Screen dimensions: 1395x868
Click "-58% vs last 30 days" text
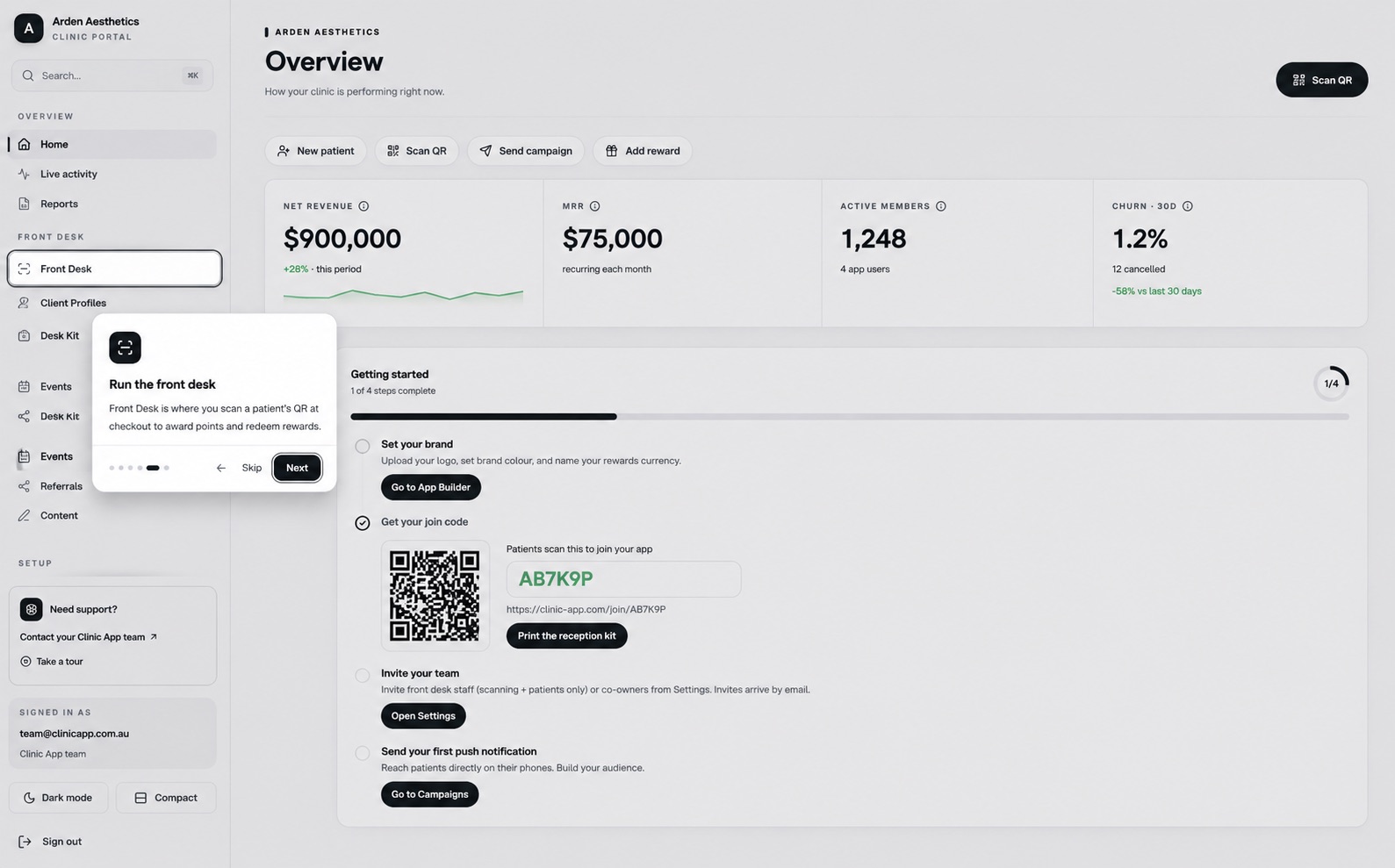coord(1156,291)
